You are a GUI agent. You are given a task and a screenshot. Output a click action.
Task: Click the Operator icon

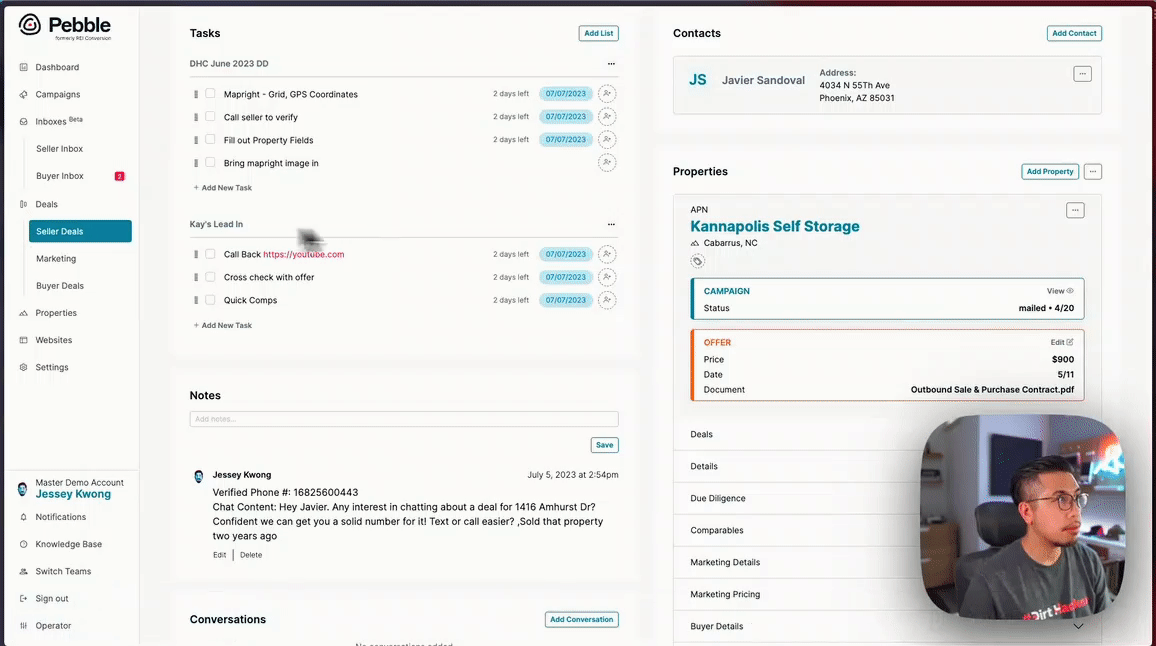24,626
